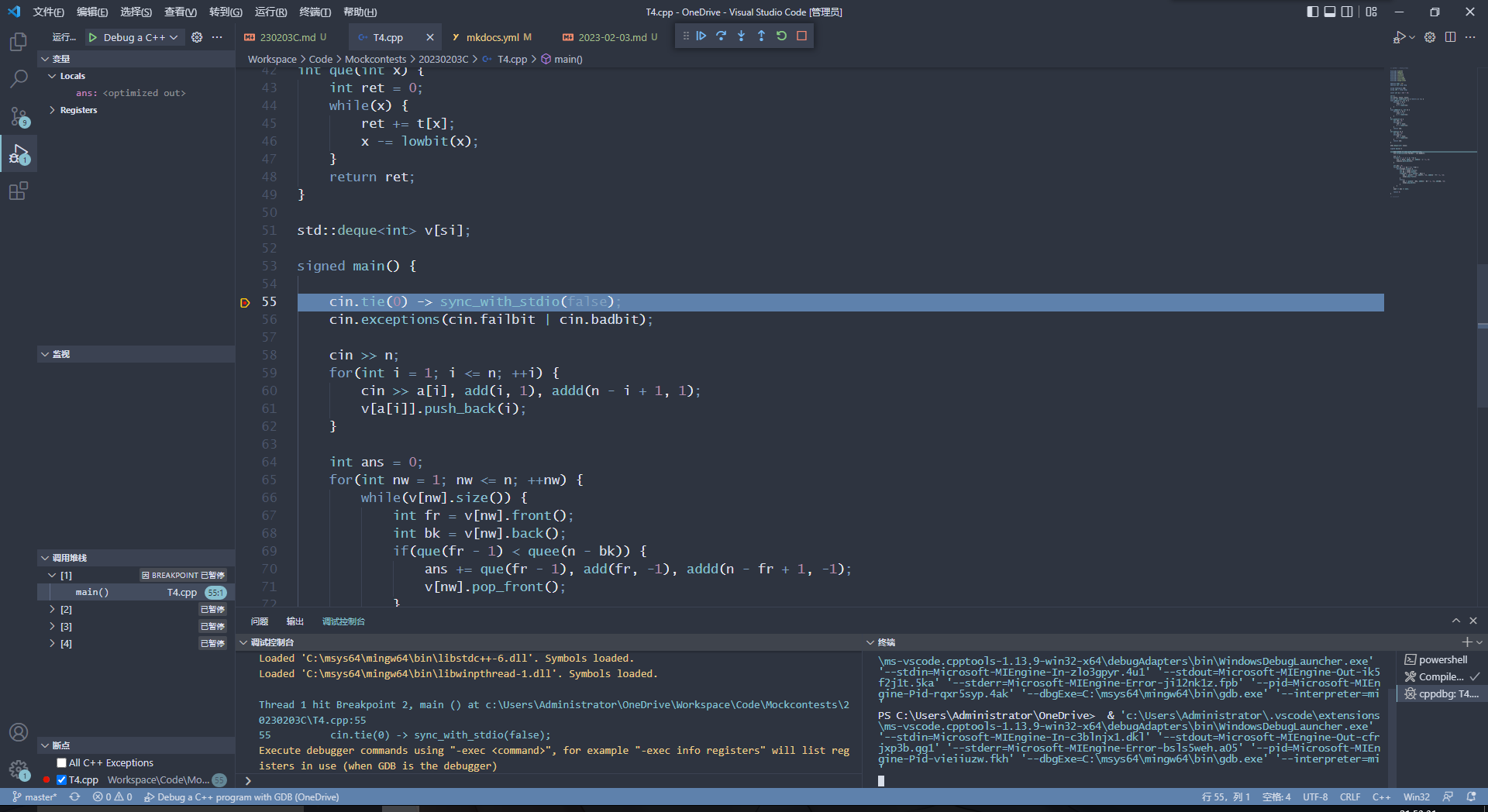Expand thread [2] in call stack

pos(52,610)
